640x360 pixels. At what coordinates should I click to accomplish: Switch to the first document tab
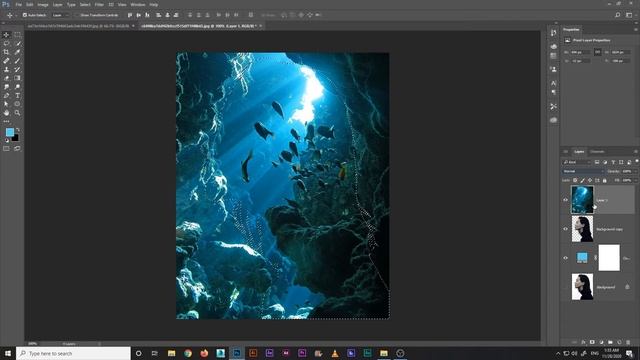(x=79, y=26)
